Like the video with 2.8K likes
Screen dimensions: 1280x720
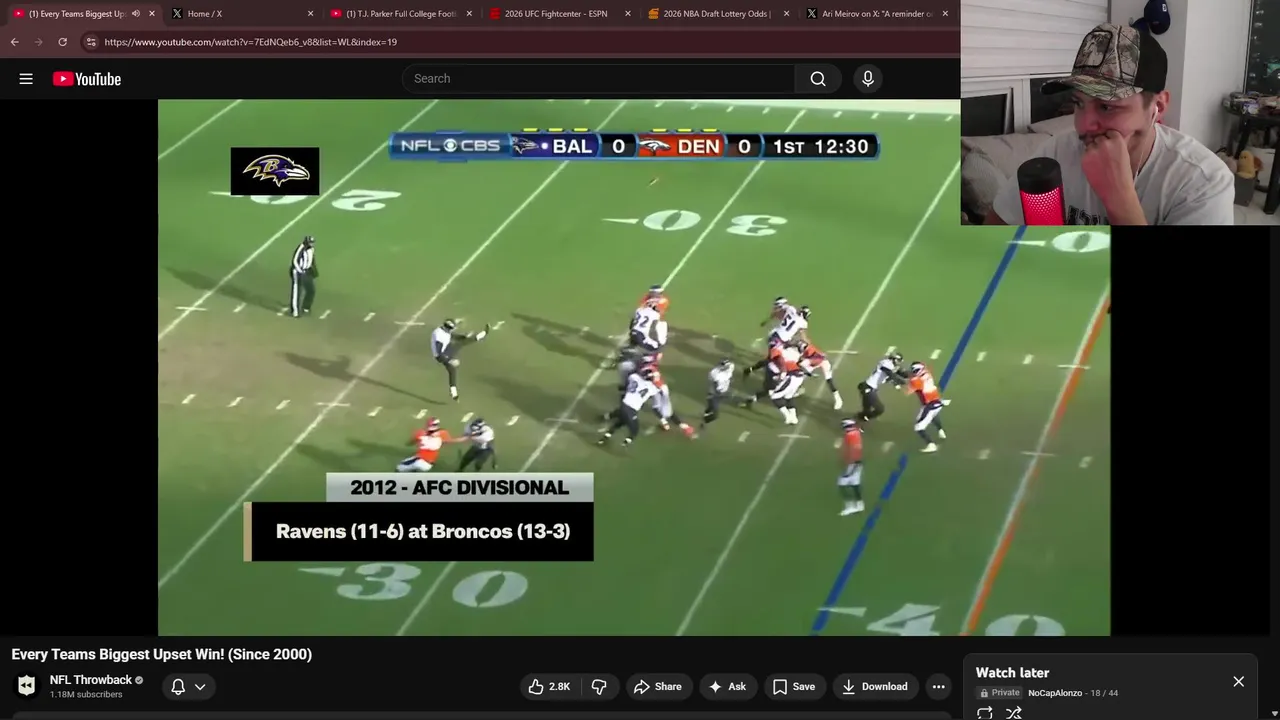549,687
